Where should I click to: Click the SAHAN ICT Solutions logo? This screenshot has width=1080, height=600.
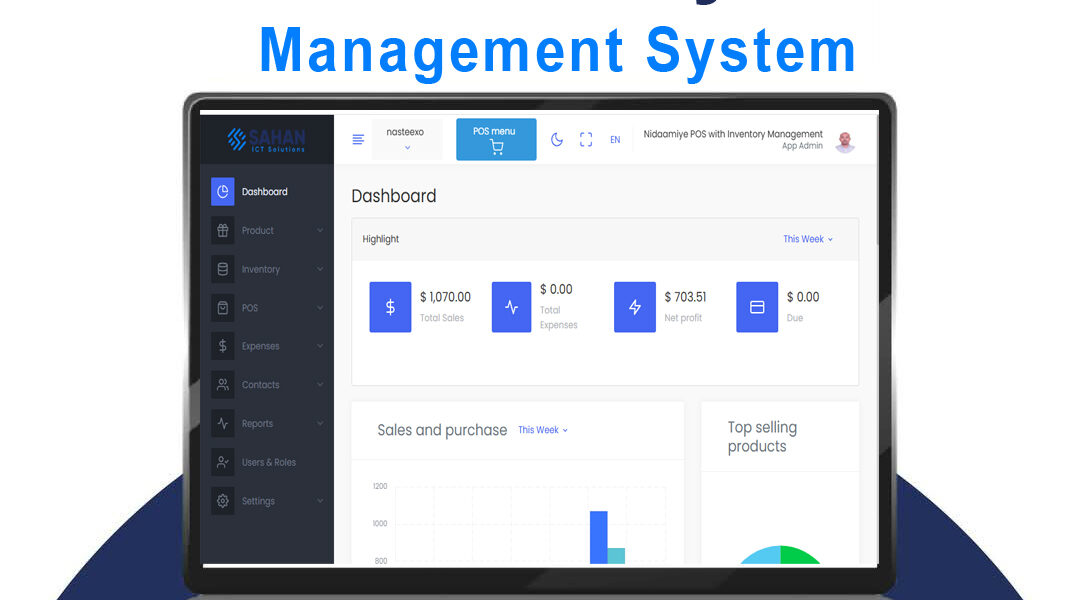click(x=267, y=140)
